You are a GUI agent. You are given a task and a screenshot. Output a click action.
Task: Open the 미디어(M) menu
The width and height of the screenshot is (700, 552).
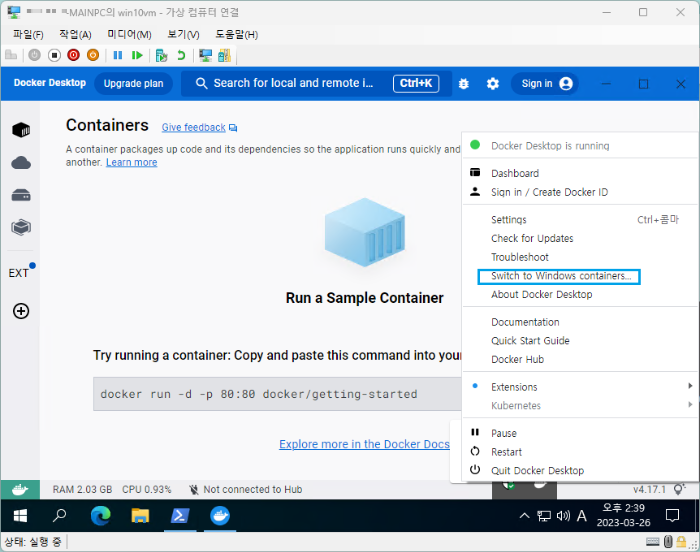(129, 34)
